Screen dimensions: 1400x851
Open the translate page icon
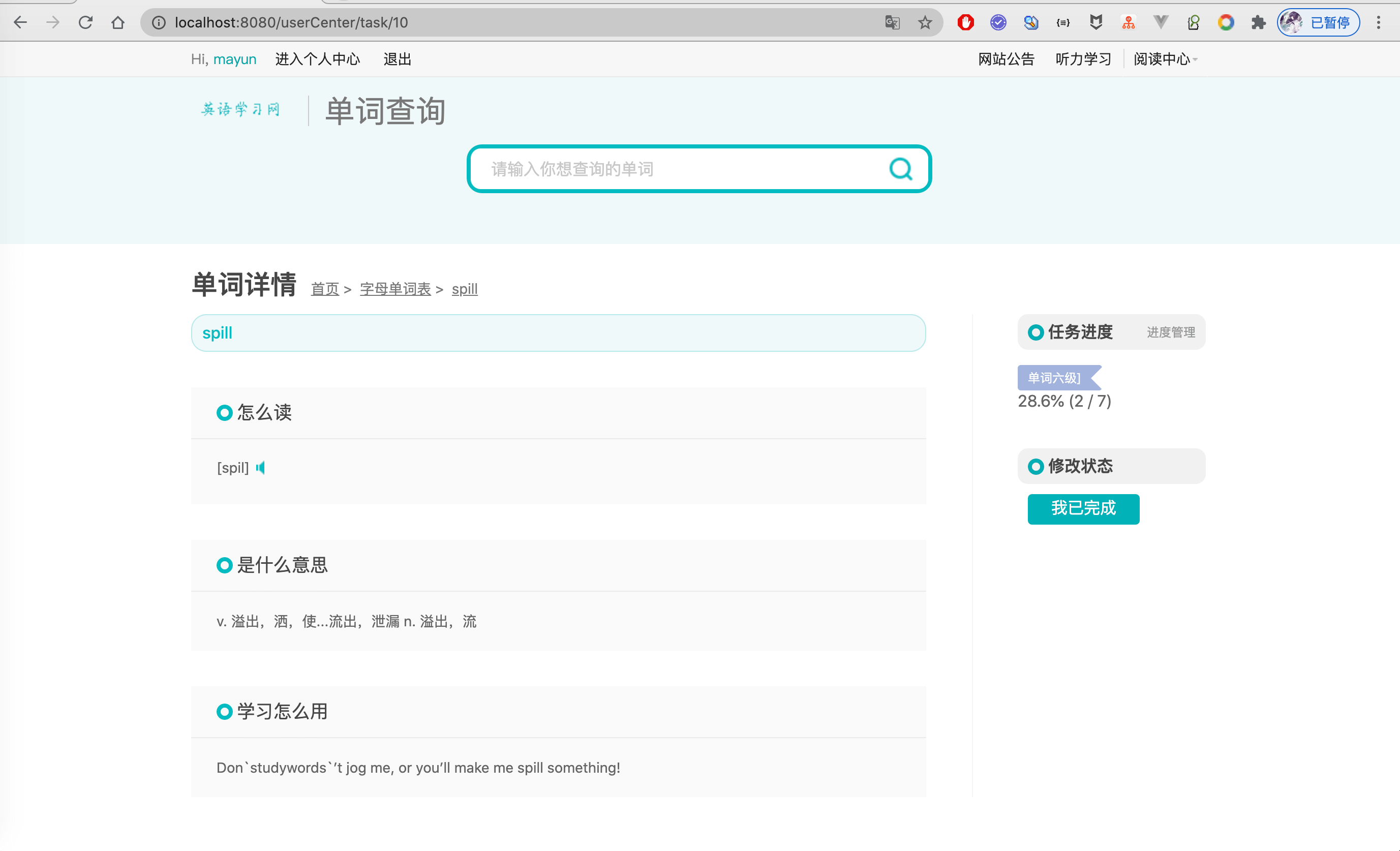pos(892,22)
